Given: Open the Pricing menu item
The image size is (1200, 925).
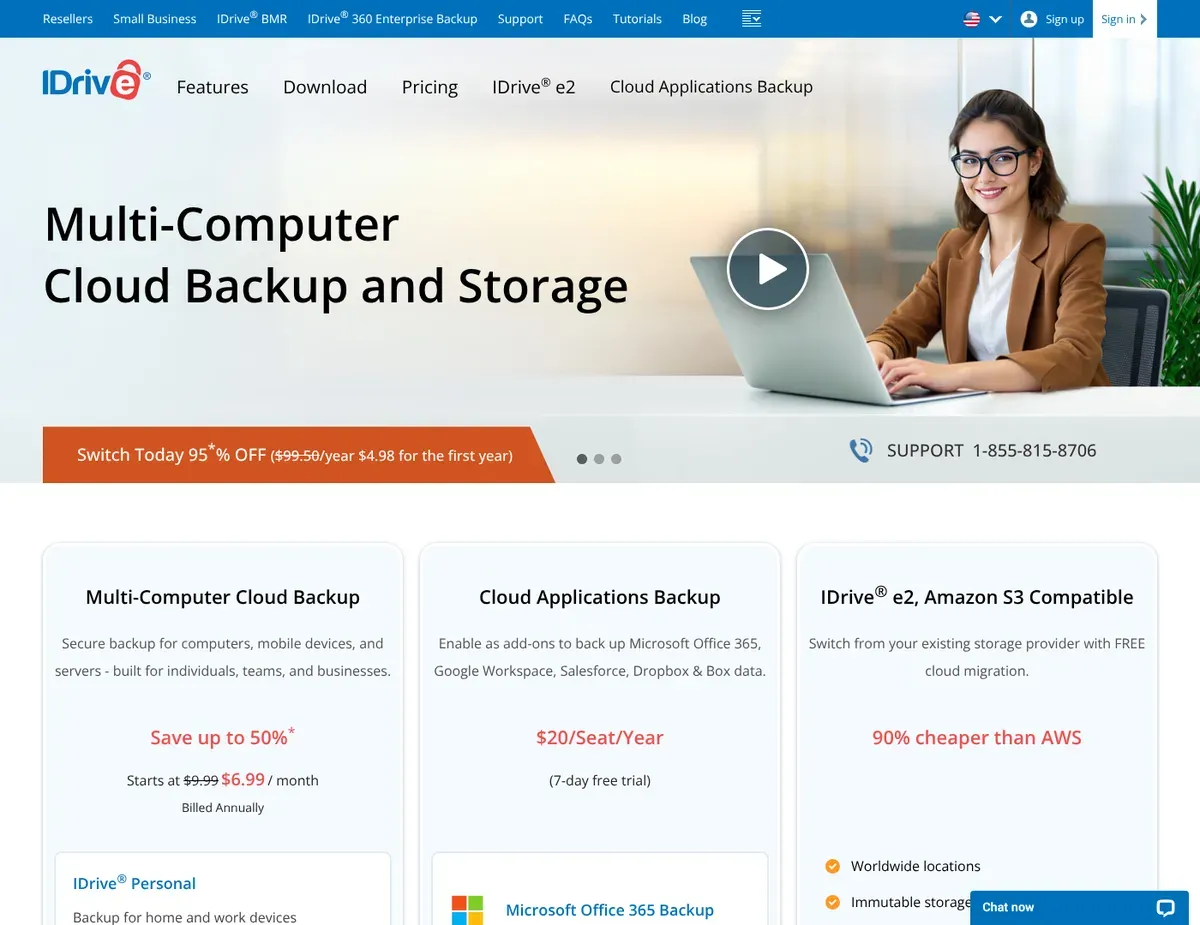Looking at the screenshot, I should (x=430, y=87).
